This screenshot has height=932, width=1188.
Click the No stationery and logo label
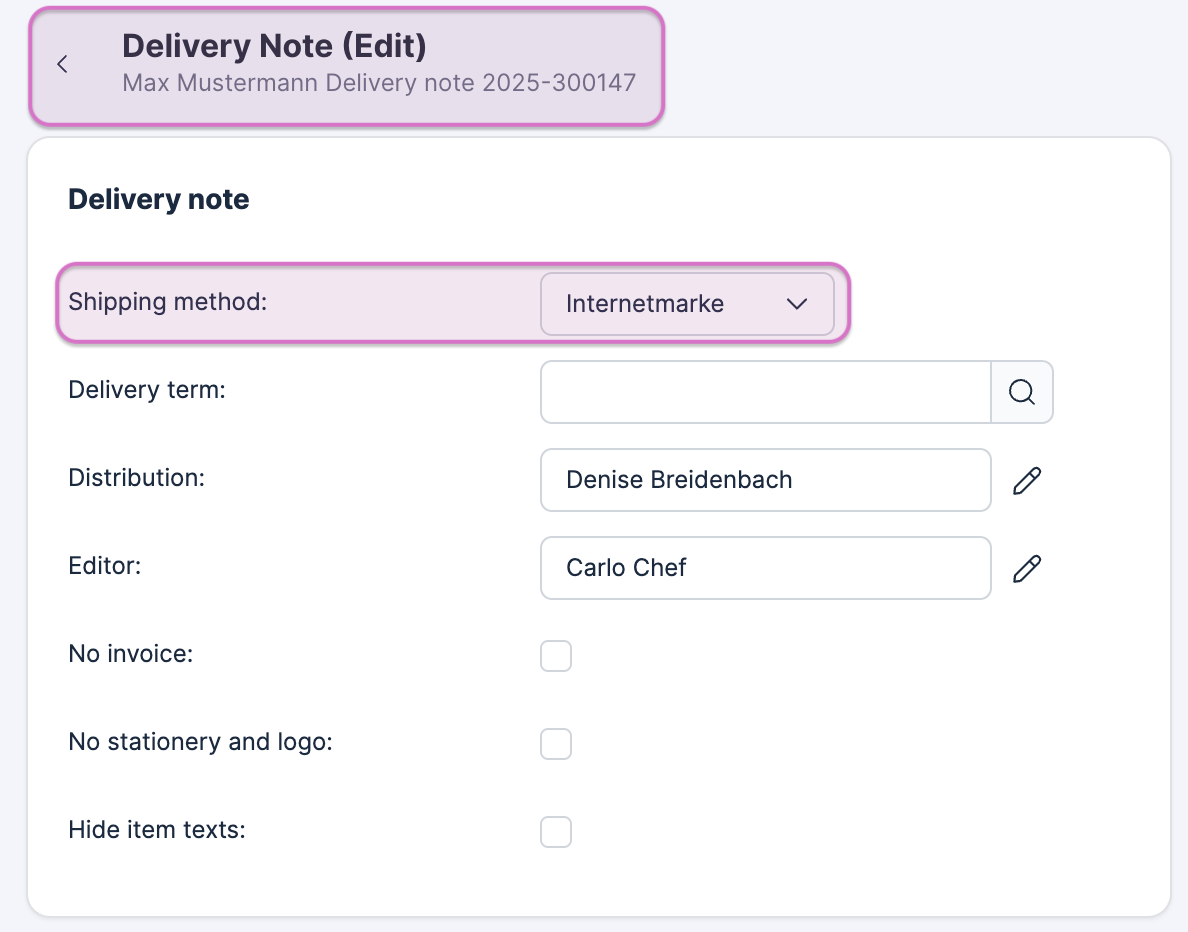[200, 742]
